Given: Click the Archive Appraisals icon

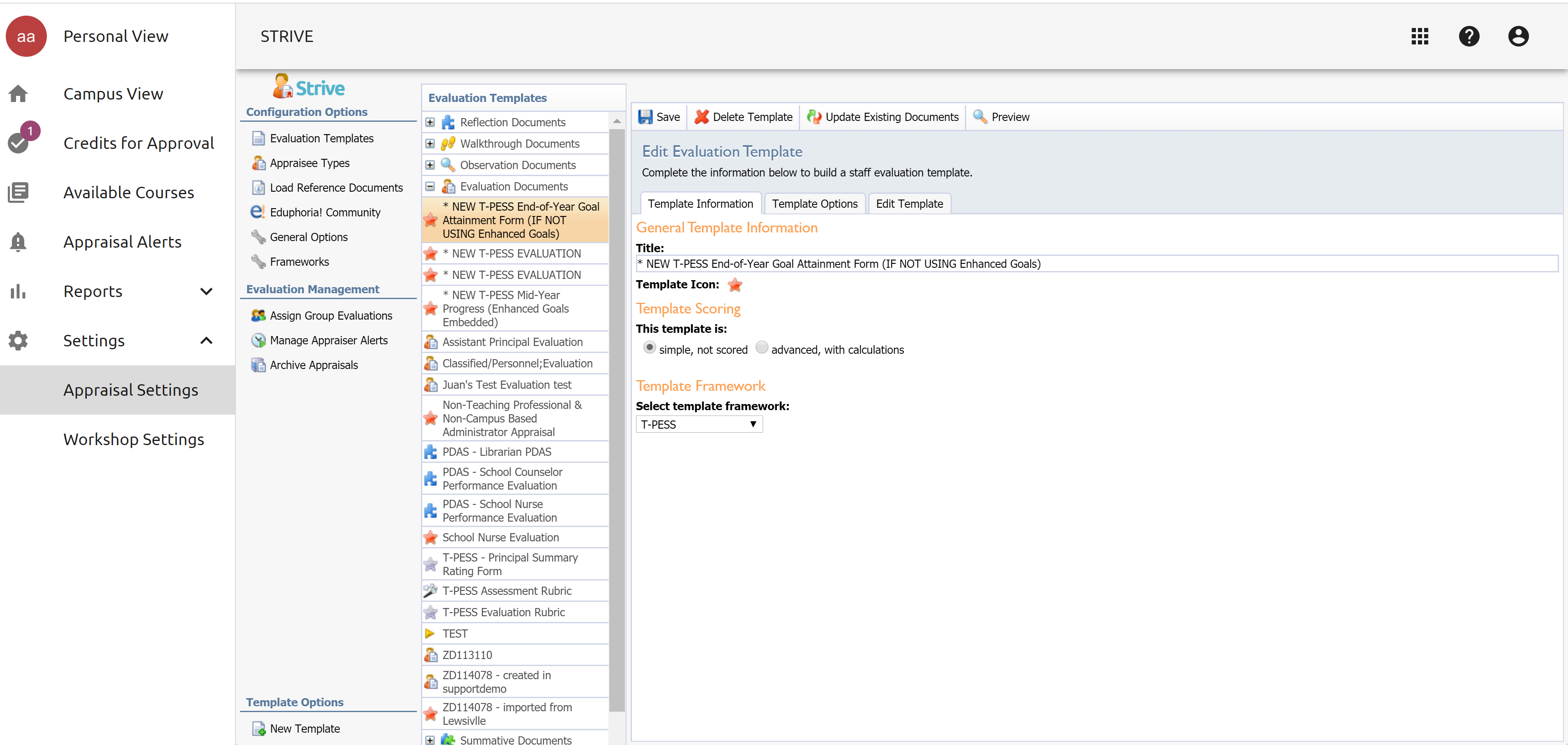Looking at the screenshot, I should coord(259,365).
